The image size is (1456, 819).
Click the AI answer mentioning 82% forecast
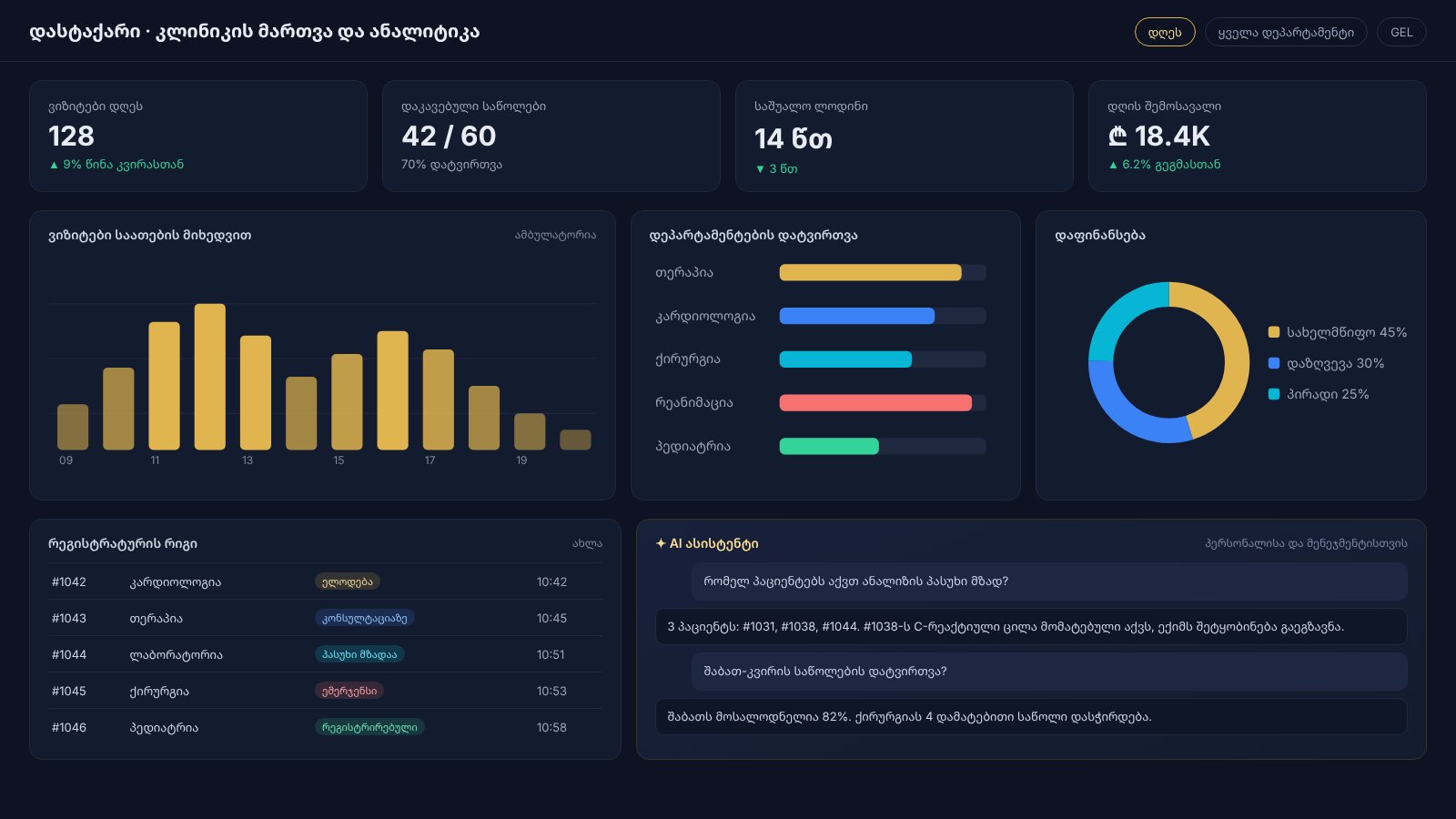1031,716
